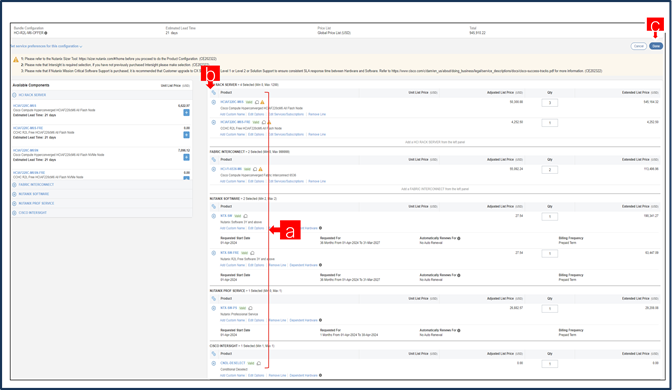Add the All Flash NVMe Node component
This screenshot has height=390, width=672.
click(x=186, y=157)
